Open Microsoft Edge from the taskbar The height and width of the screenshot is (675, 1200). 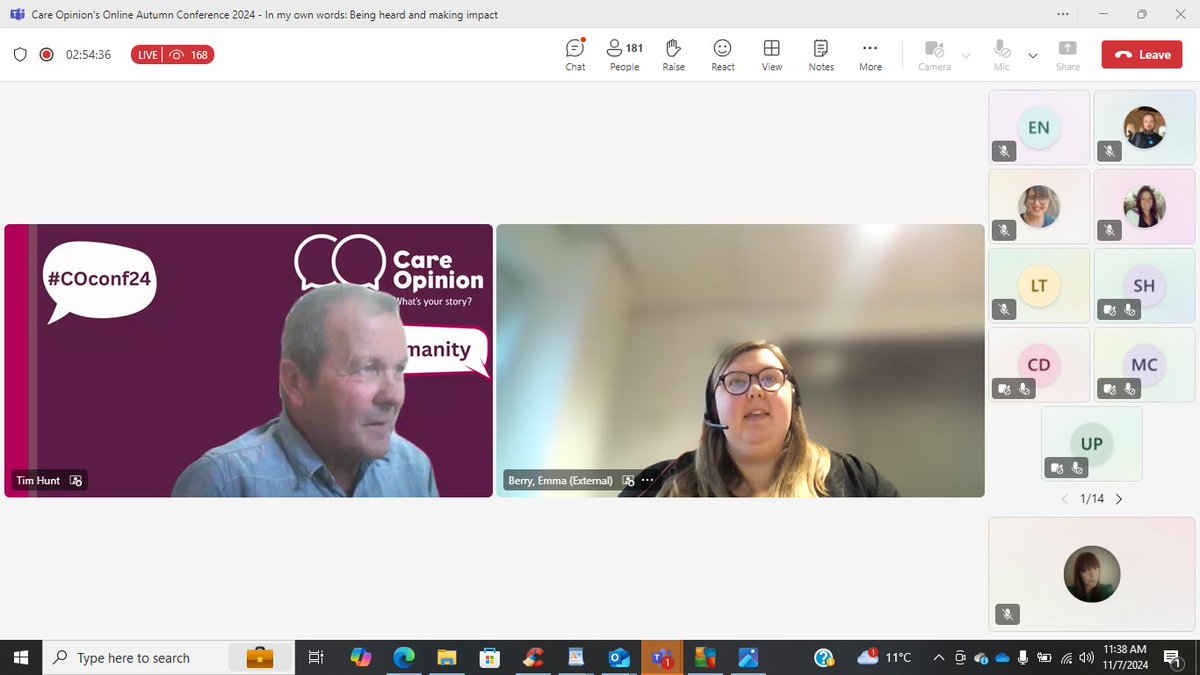[404, 657]
